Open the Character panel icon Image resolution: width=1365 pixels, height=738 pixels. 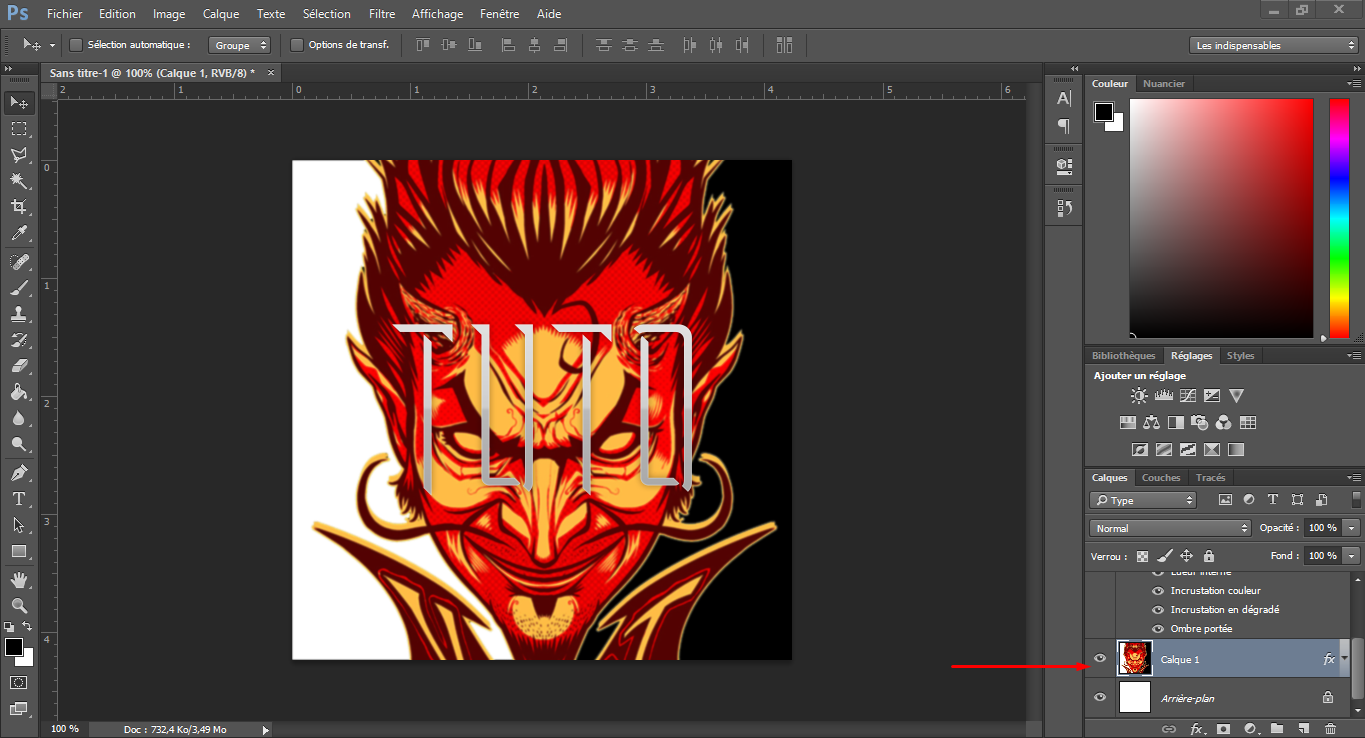coord(1064,98)
